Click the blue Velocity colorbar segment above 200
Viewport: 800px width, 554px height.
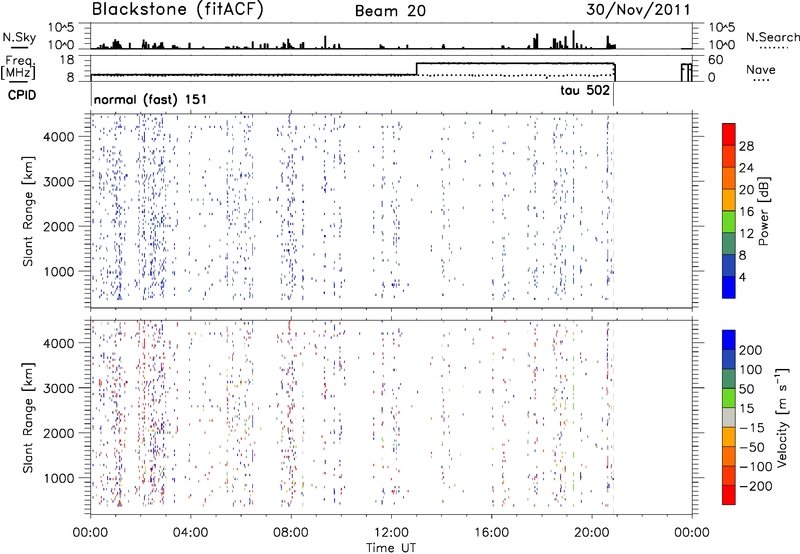729,340
